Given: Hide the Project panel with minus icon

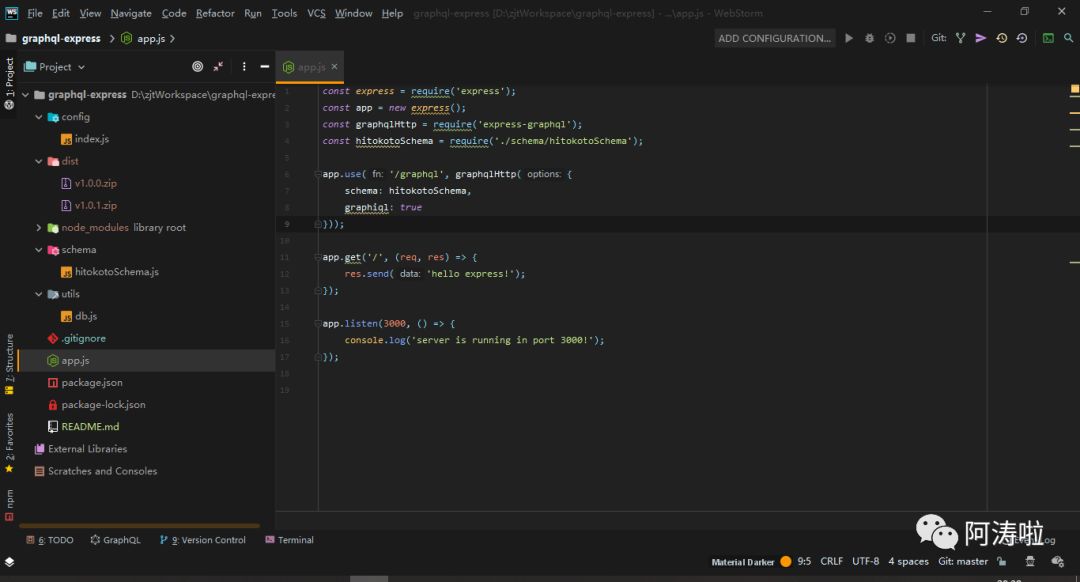Looking at the screenshot, I should click(264, 67).
